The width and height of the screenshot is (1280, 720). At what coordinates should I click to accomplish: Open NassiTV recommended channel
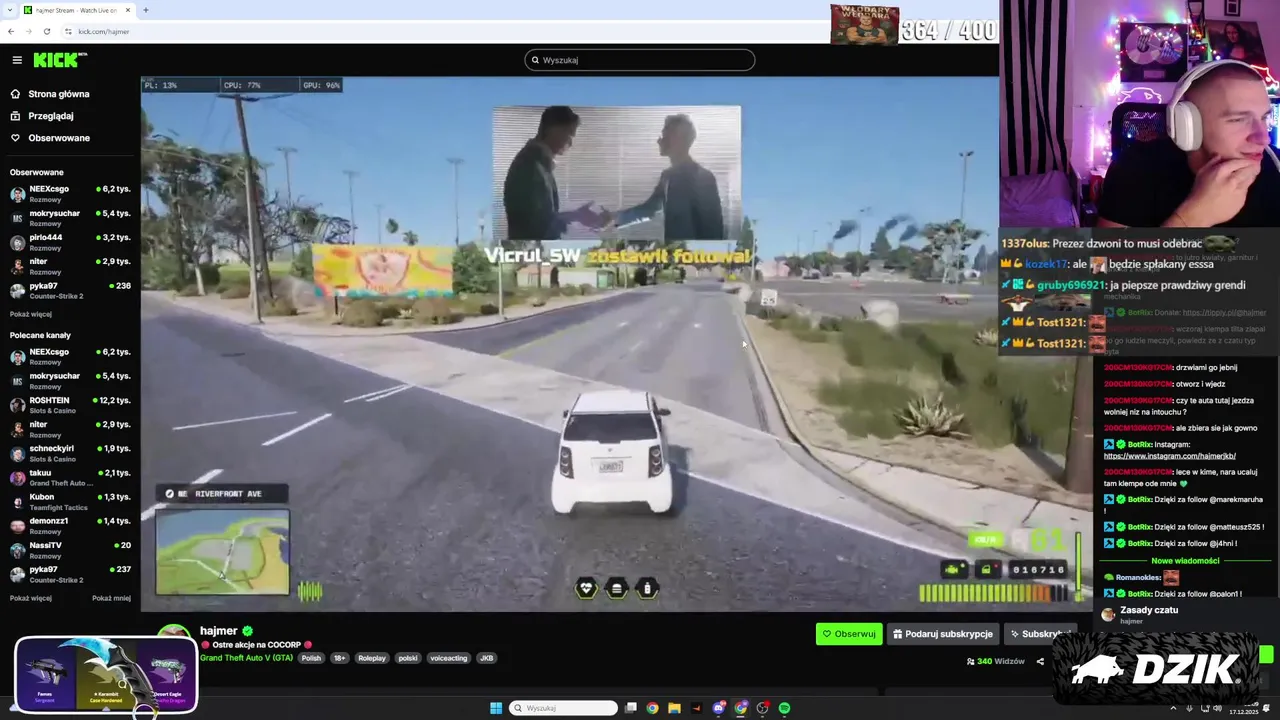coord(70,549)
